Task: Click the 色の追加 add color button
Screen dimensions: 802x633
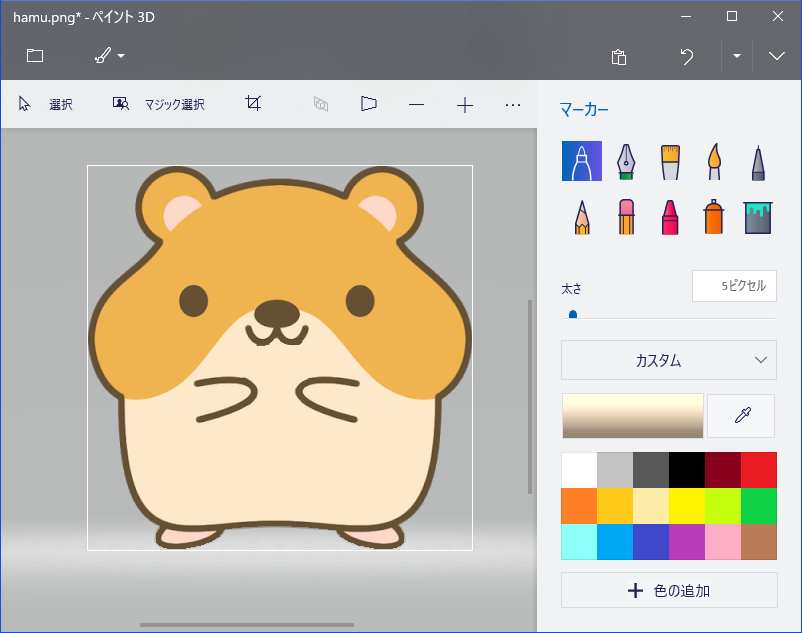Action: tap(669, 590)
